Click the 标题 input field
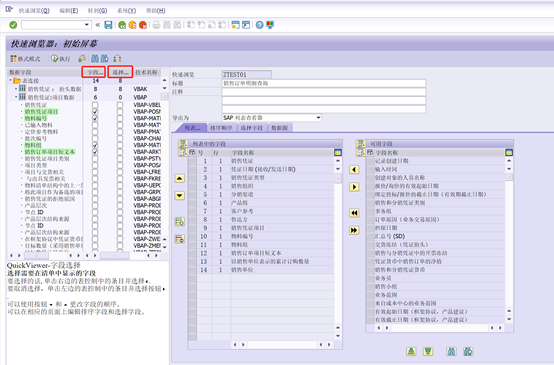Viewport: 554px width, 365px height. (x=324, y=83)
